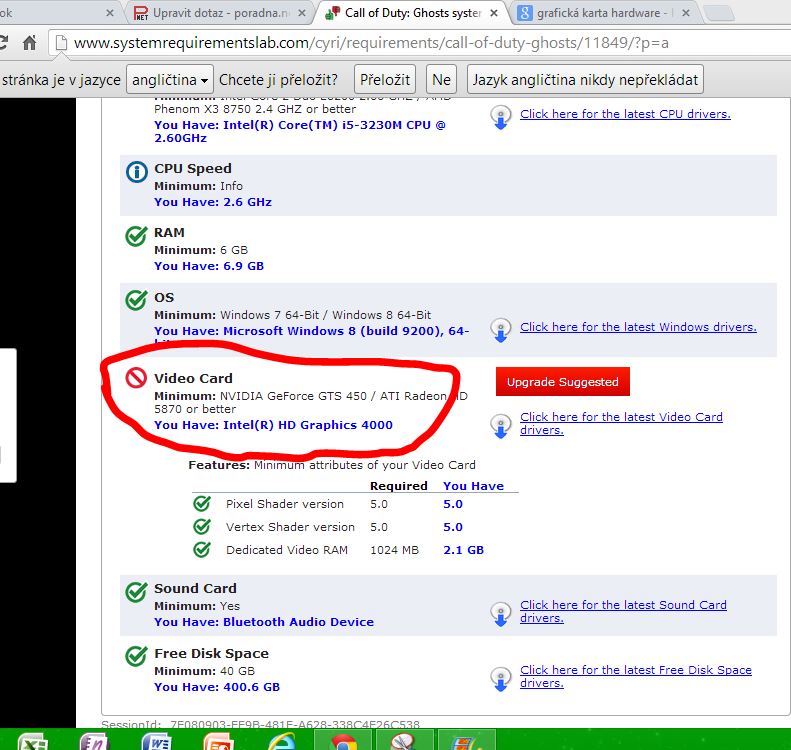Click the Chrome taskbar icon
The image size is (791, 750).
tap(343, 740)
